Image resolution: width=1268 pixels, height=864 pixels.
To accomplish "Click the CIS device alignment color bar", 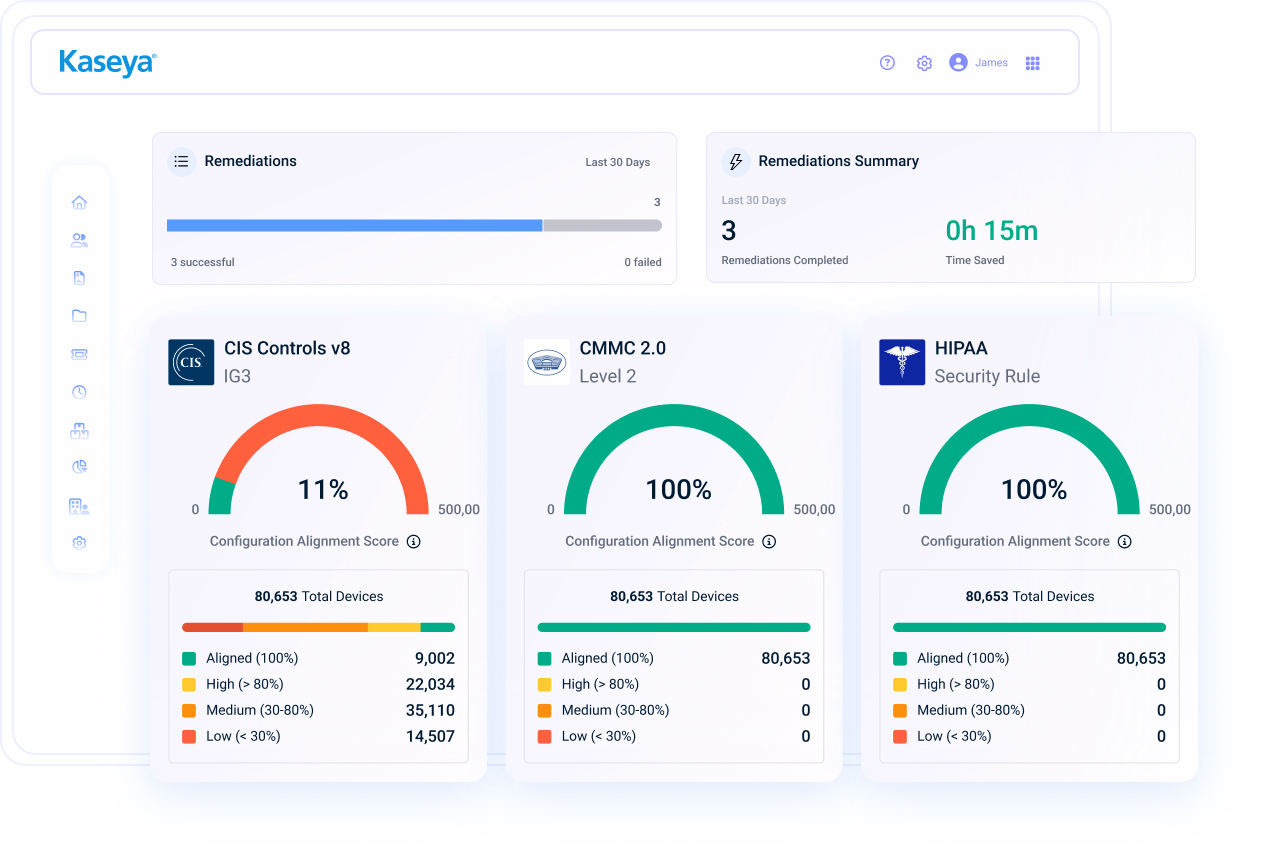I will 318,628.
